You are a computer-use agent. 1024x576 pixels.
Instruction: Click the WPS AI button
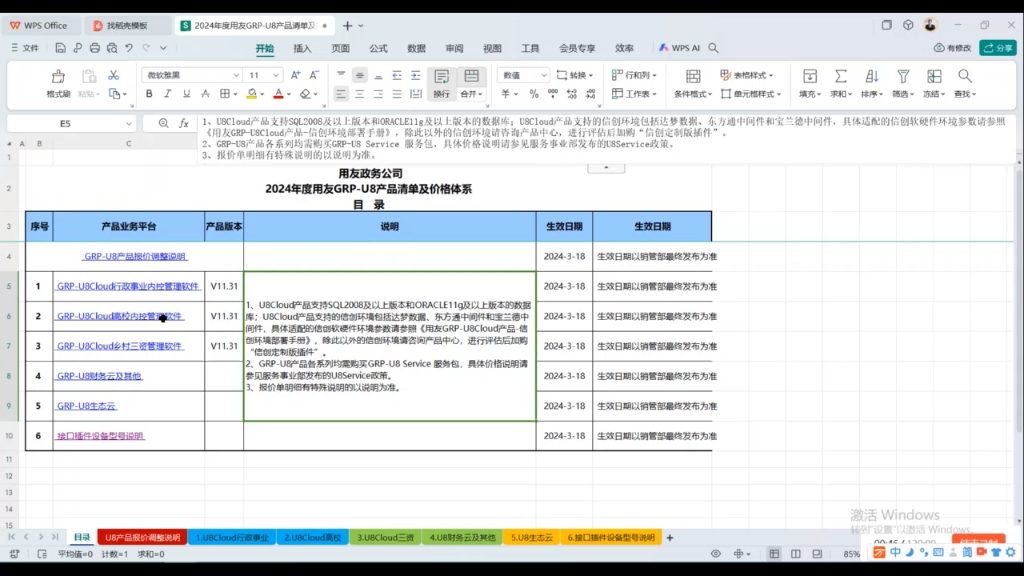679,48
